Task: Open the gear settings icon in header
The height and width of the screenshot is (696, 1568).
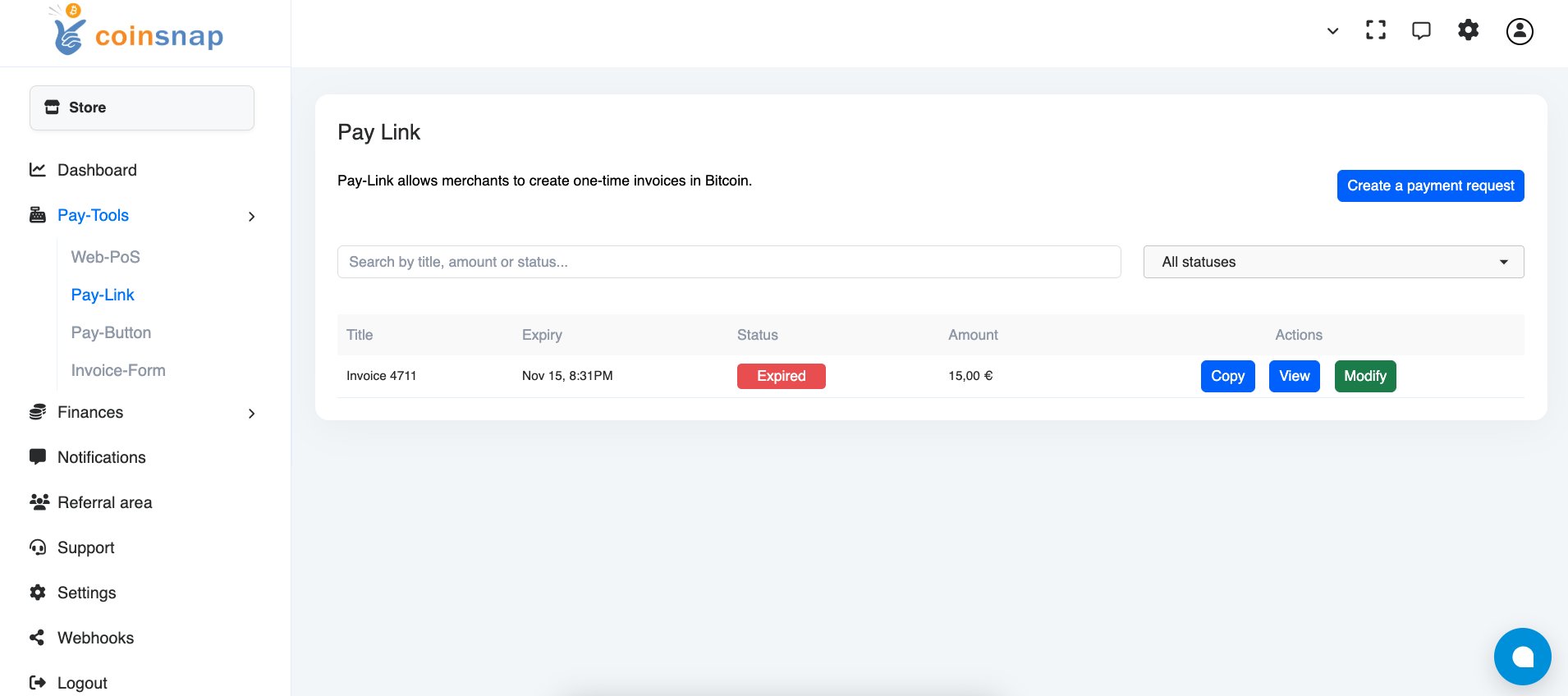Action: [x=1468, y=30]
